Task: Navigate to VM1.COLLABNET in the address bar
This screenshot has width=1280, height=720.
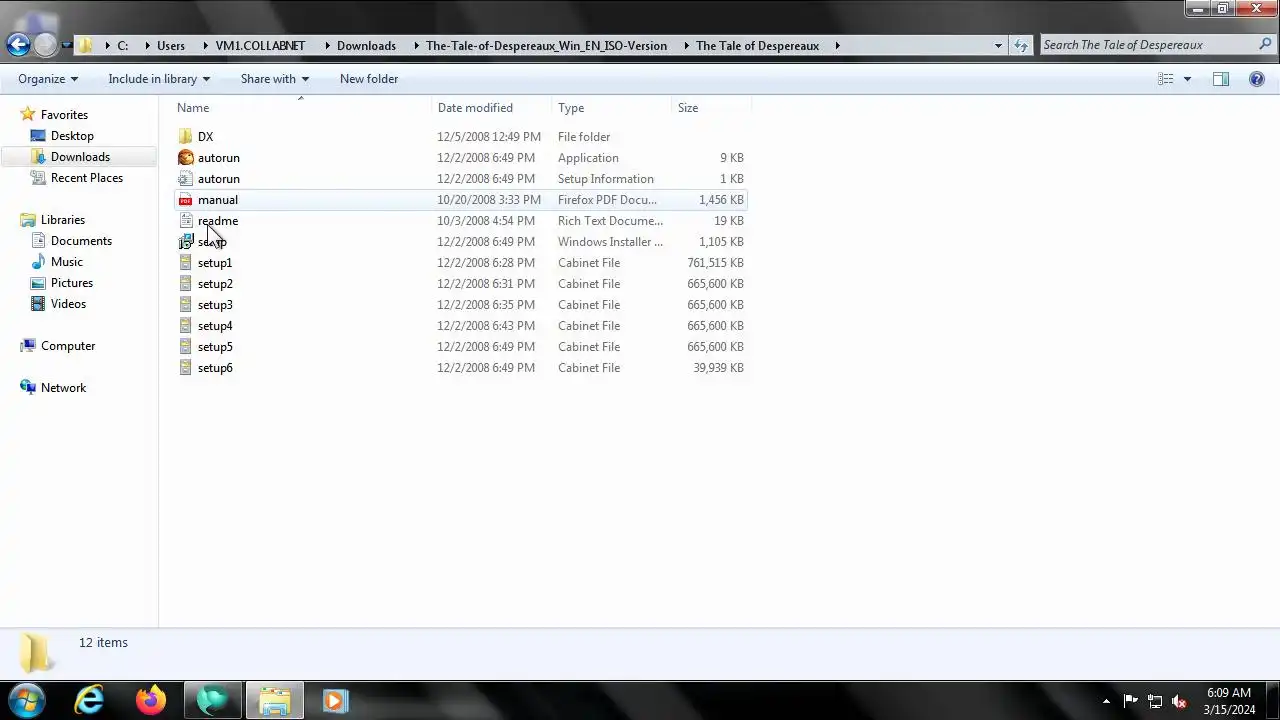Action: click(x=260, y=46)
